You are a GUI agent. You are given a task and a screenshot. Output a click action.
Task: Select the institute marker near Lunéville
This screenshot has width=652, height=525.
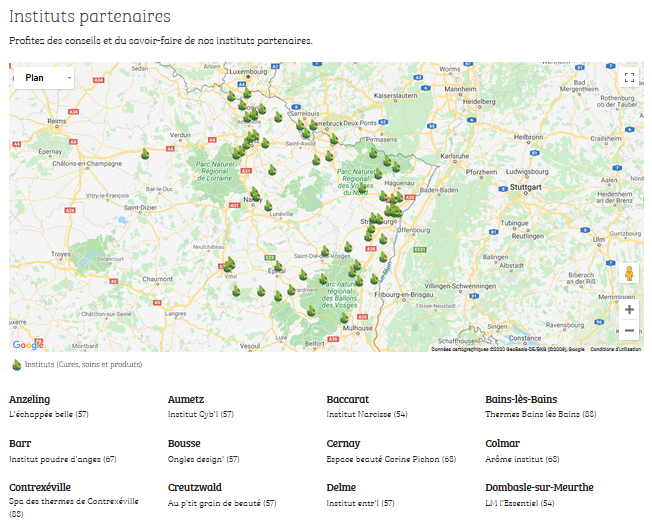(x=268, y=206)
